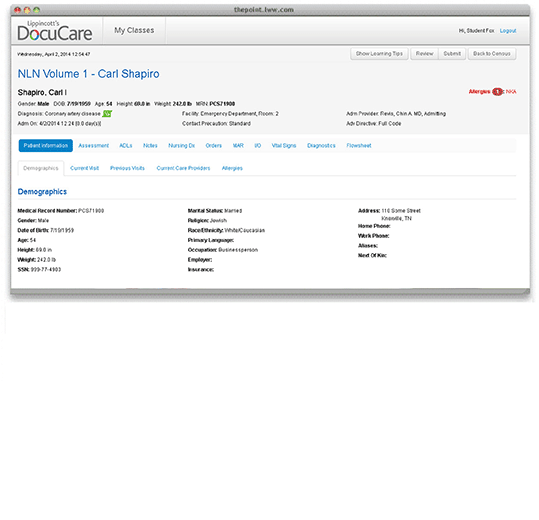This screenshot has width=539, height=520.
Task: Open the Assessment tab
Action: (x=94, y=146)
